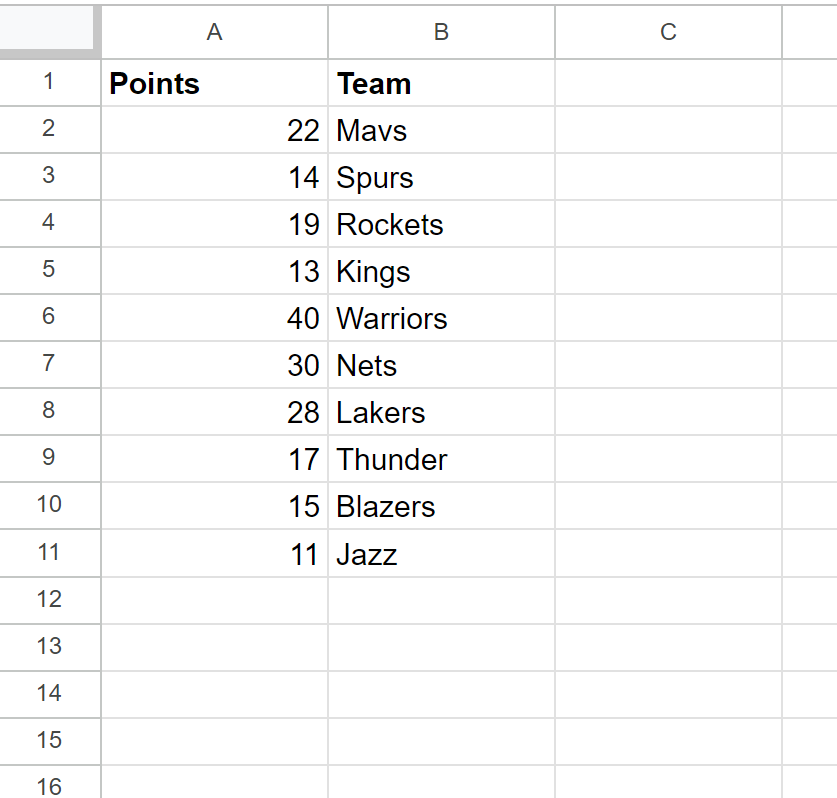
Task: Select column B header
Action: tap(440, 32)
